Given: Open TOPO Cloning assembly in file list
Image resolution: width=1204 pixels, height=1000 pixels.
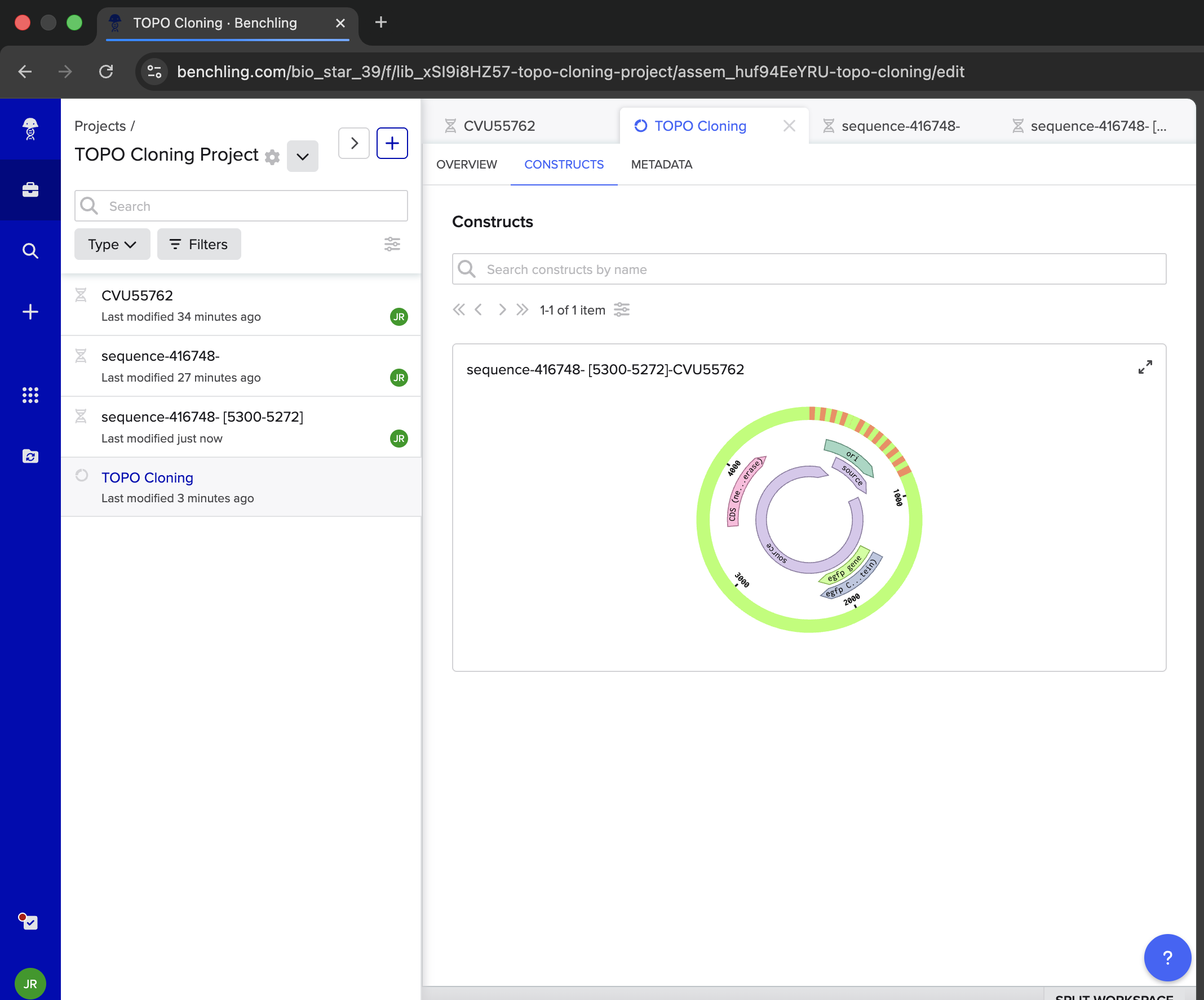Looking at the screenshot, I should tap(241, 487).
